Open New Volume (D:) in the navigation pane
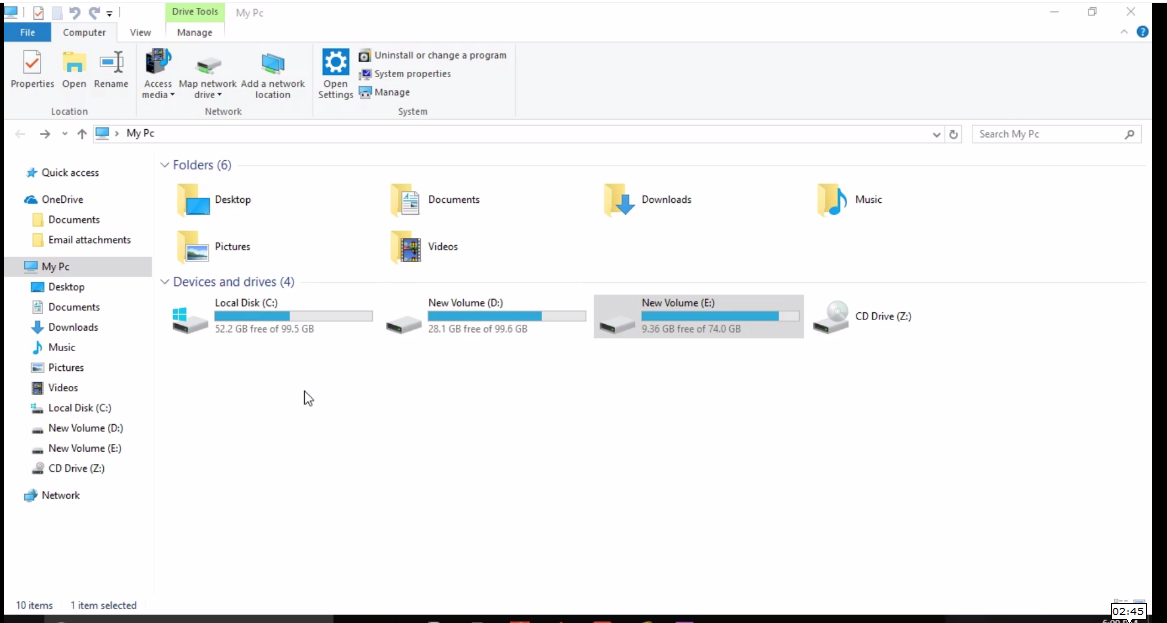This screenshot has width=1167, height=623. pos(77,428)
